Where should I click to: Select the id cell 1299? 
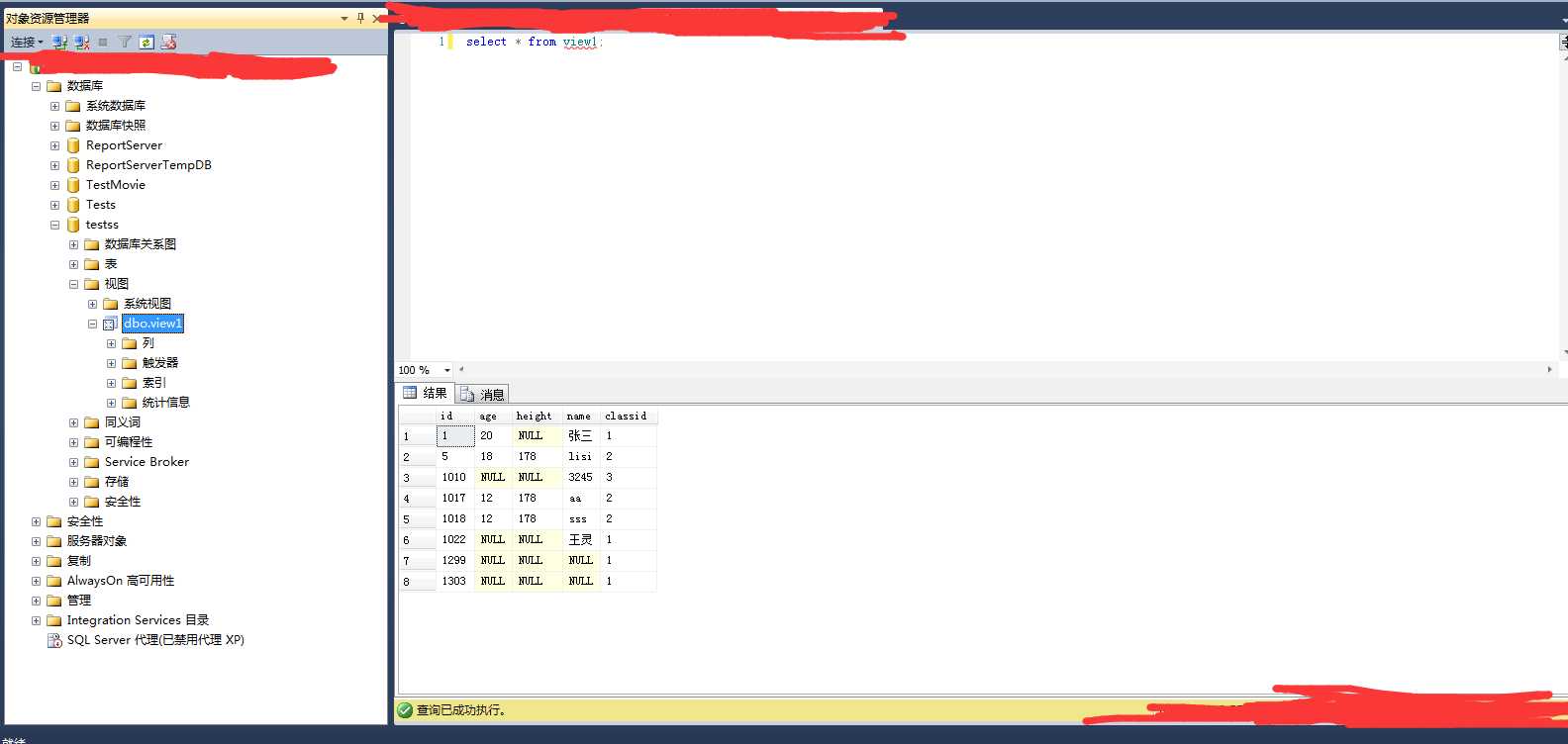coord(455,560)
